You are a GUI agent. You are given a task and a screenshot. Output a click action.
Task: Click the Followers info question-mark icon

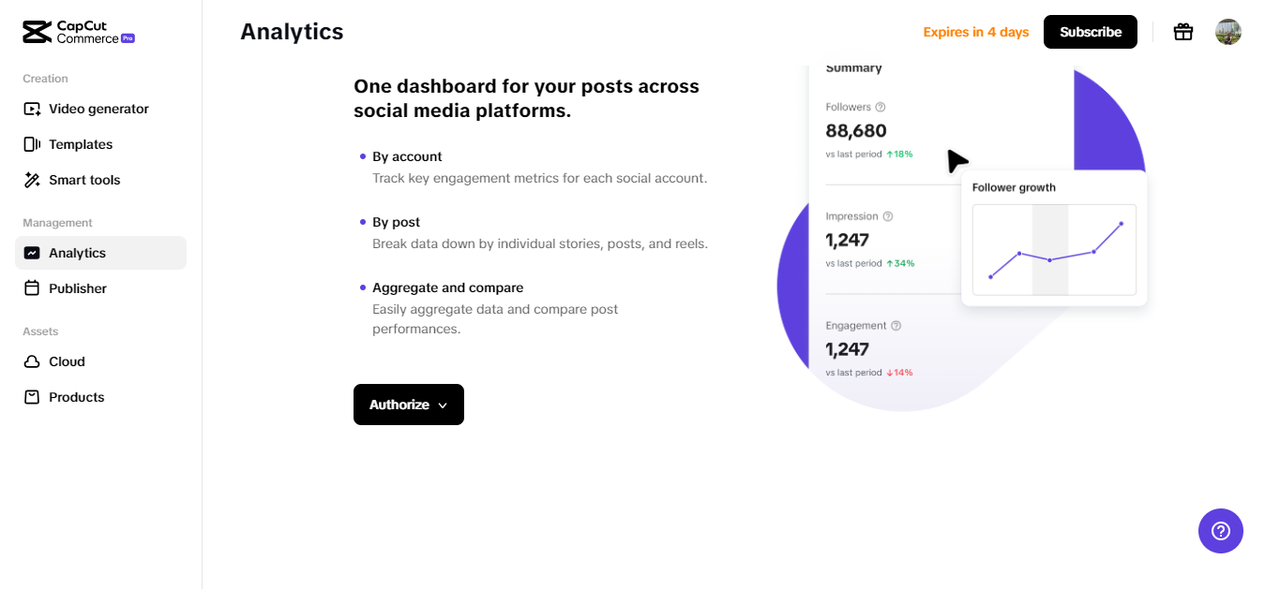click(880, 107)
